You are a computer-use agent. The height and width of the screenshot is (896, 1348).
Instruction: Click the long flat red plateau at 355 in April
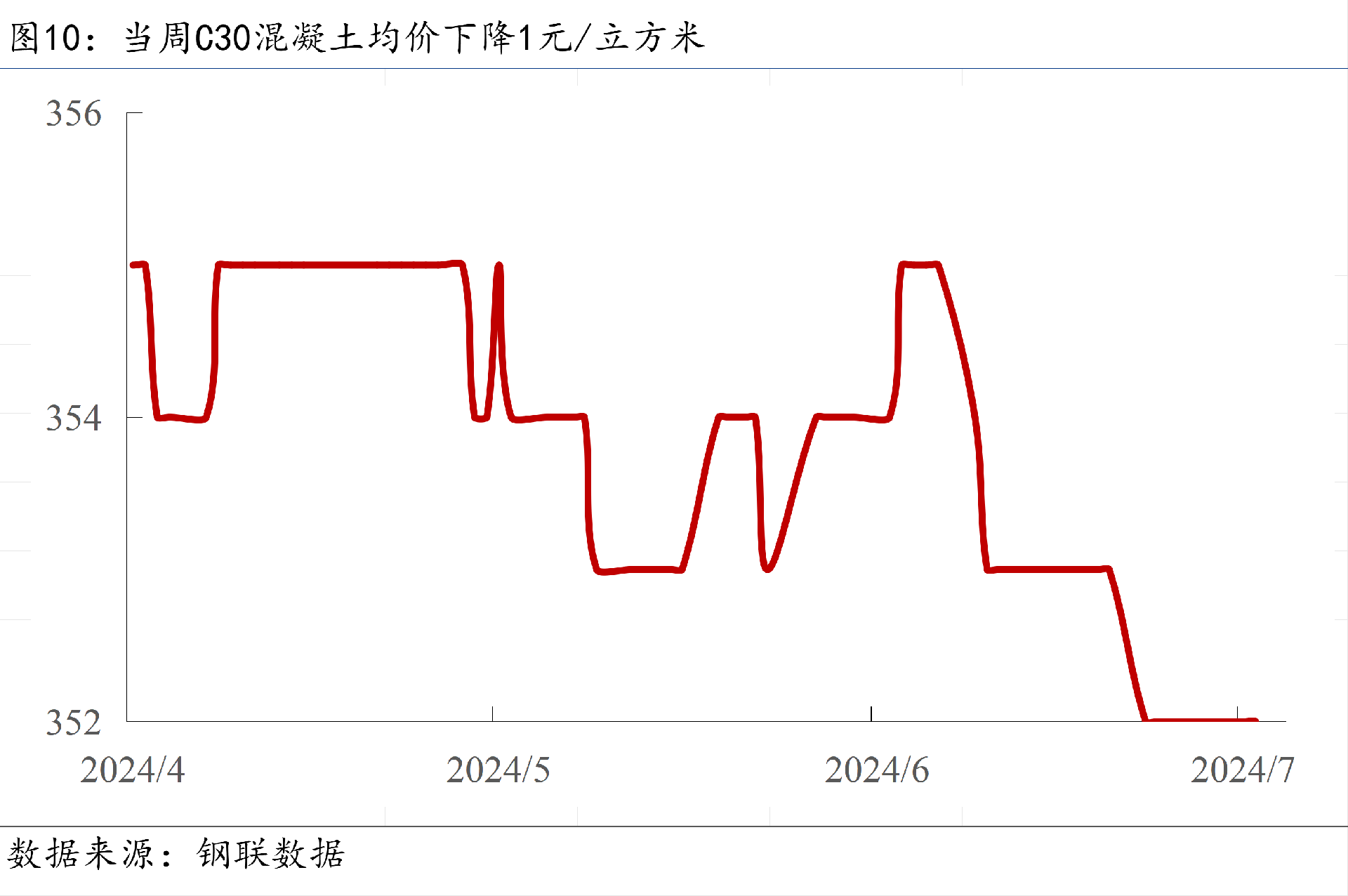tap(337, 265)
